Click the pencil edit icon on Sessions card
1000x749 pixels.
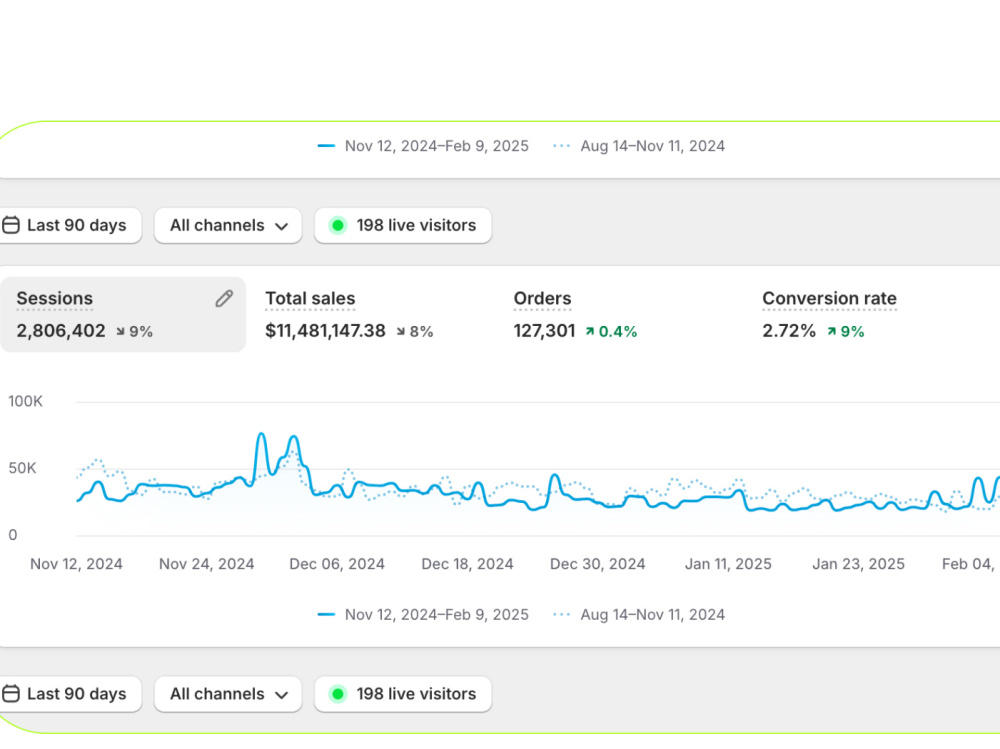(x=224, y=299)
